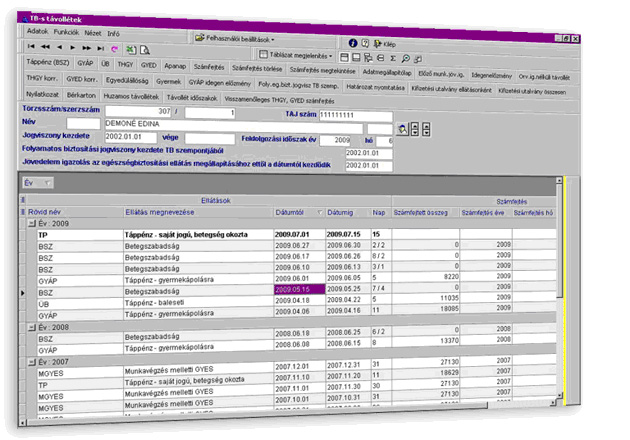Open the Bérkarton tab

pyautogui.click(x=82, y=94)
